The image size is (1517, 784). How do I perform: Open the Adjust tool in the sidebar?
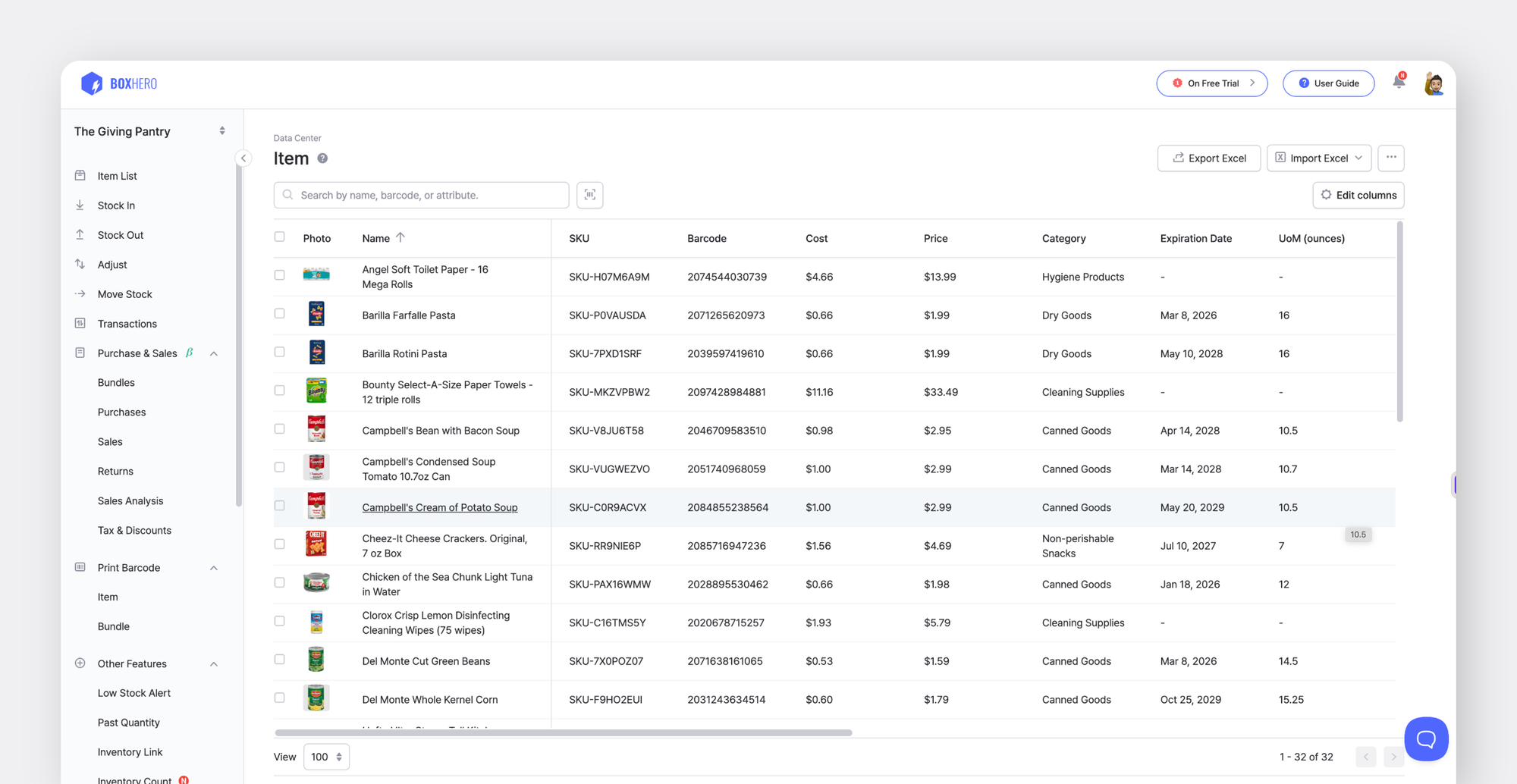point(111,264)
